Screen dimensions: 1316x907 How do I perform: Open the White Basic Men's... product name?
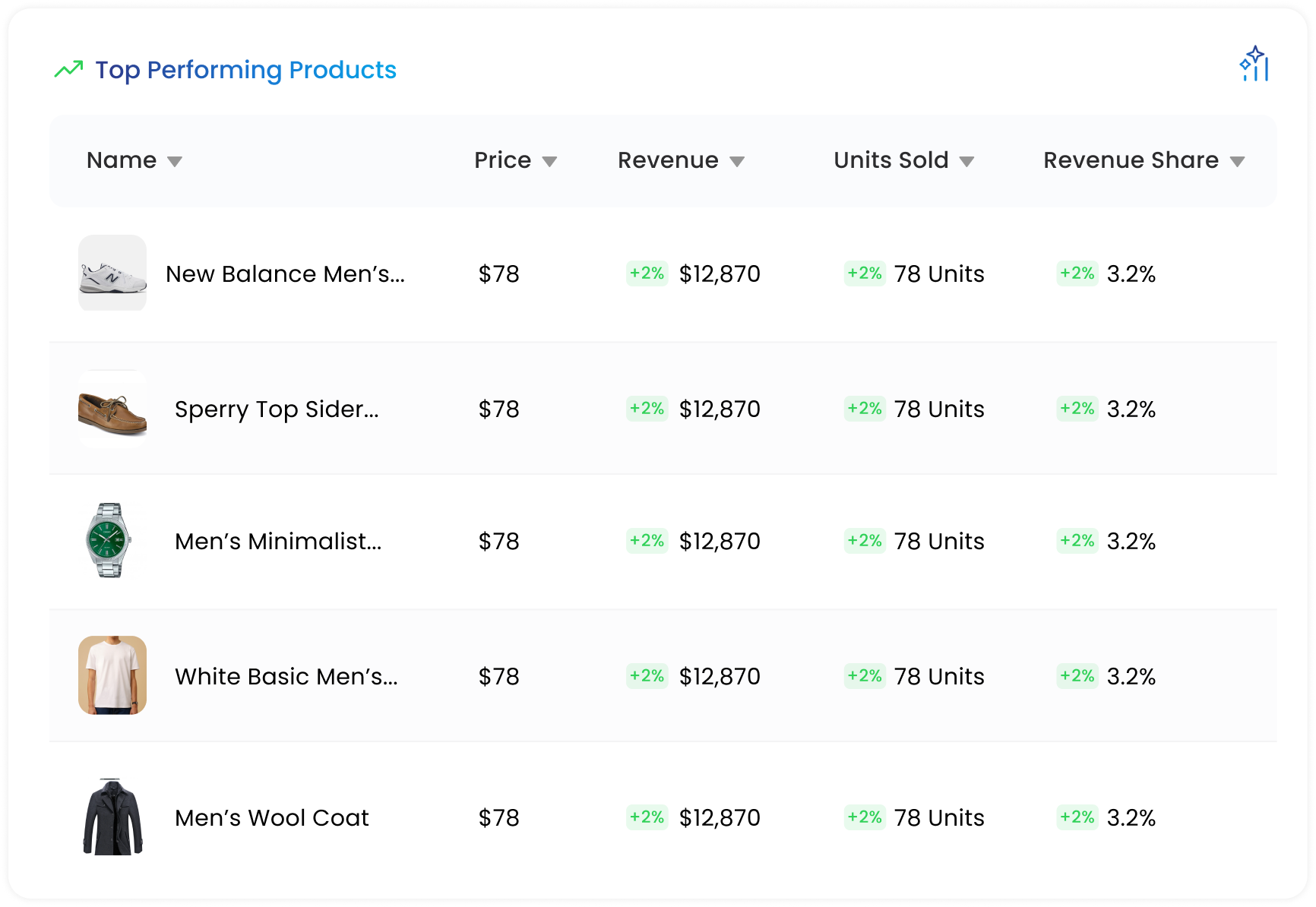point(286,676)
